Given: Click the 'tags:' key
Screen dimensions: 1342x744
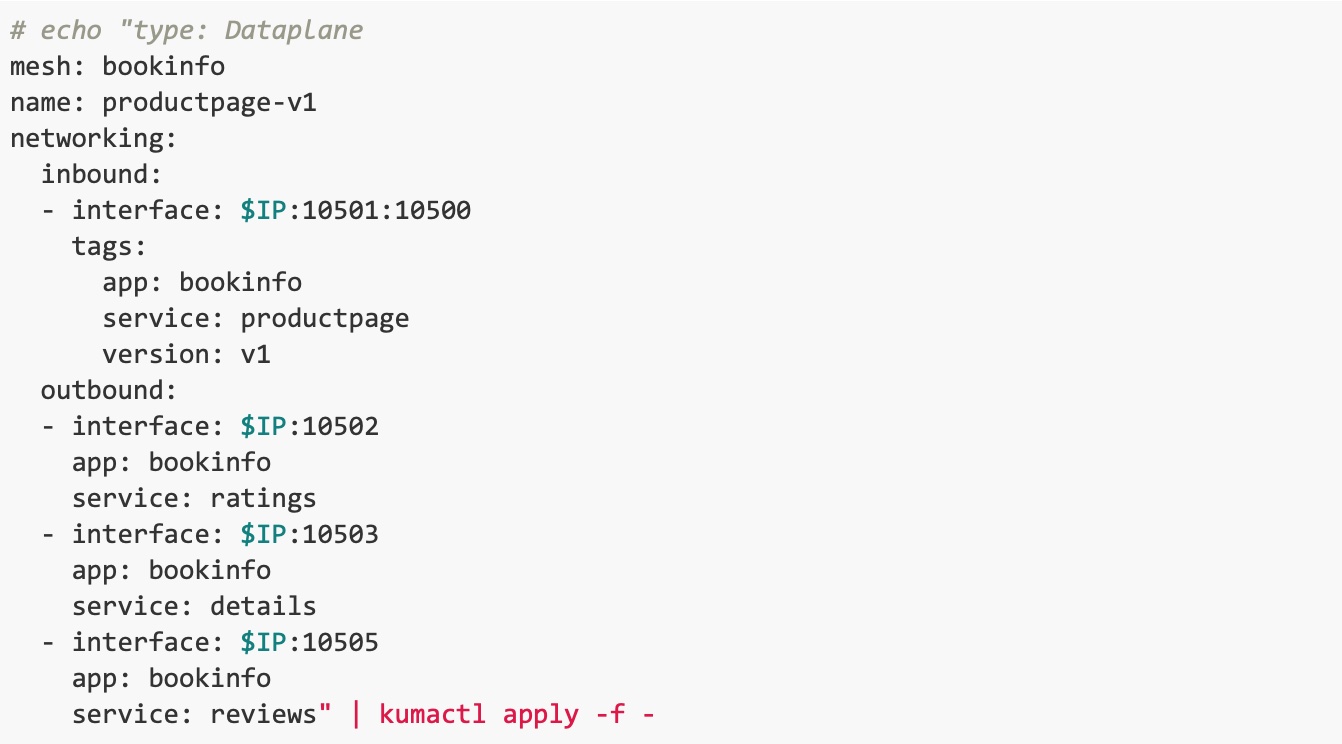Looking at the screenshot, I should coord(109,246).
